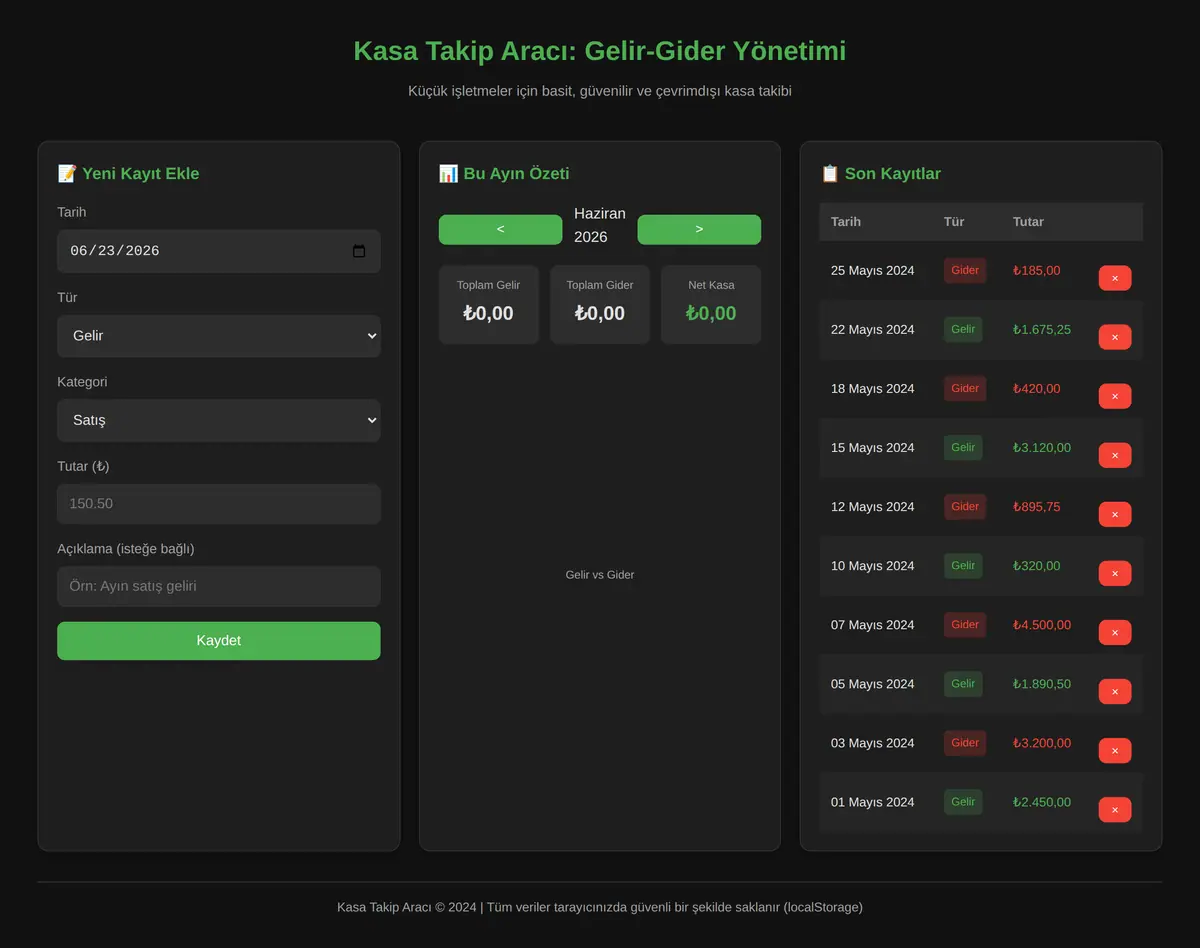
Task: Click the Açıklama description field
Action: click(219, 586)
